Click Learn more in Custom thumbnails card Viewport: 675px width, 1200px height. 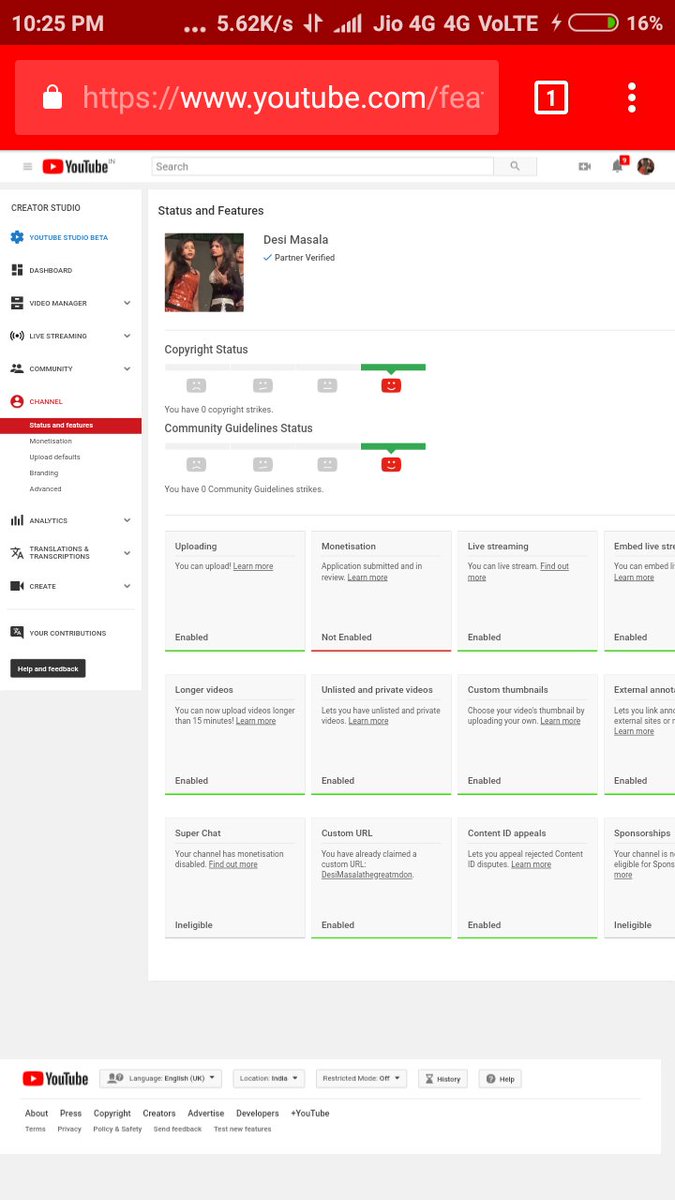click(560, 721)
